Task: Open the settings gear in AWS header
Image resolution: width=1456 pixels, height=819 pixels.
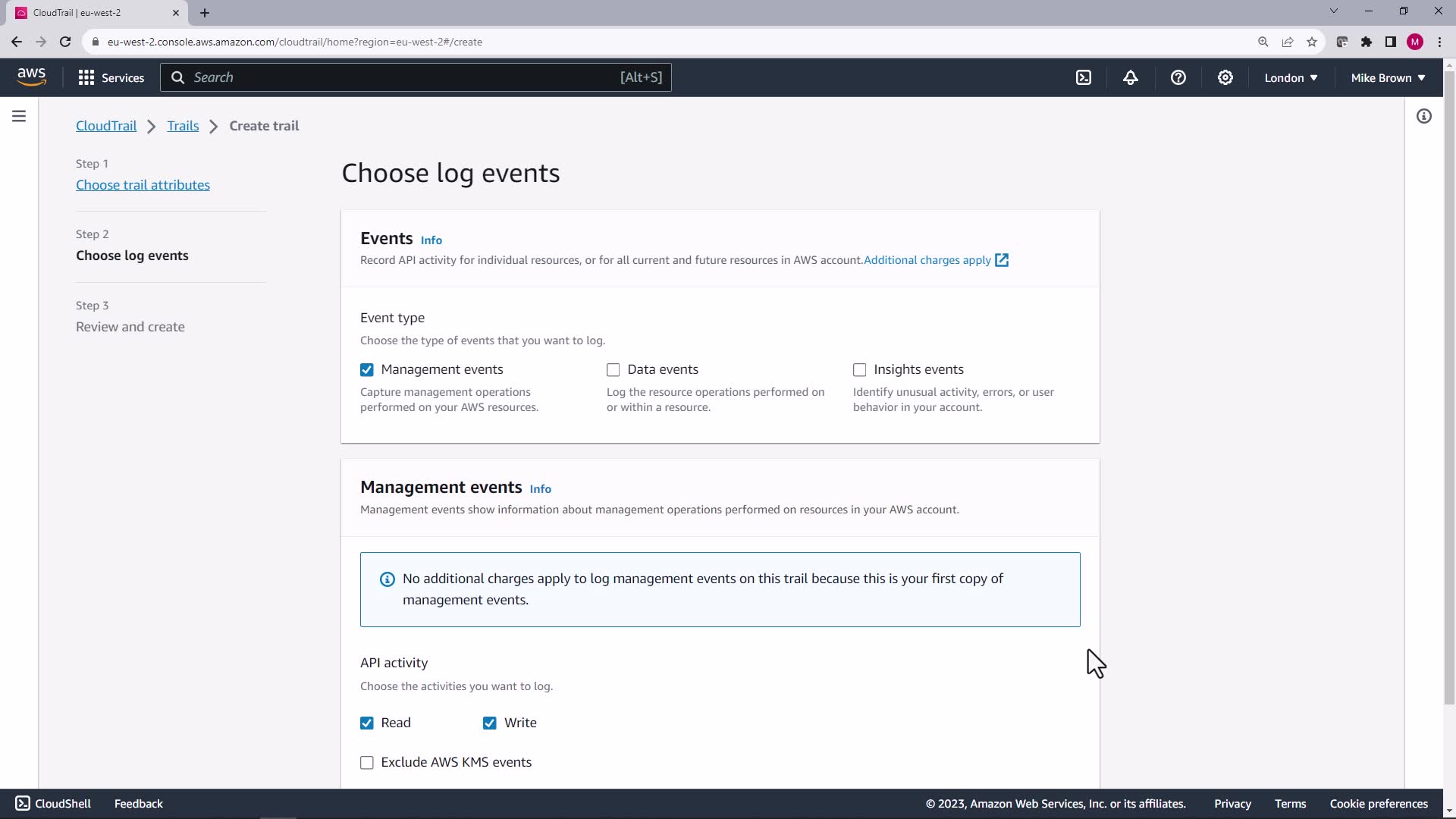Action: (x=1225, y=77)
